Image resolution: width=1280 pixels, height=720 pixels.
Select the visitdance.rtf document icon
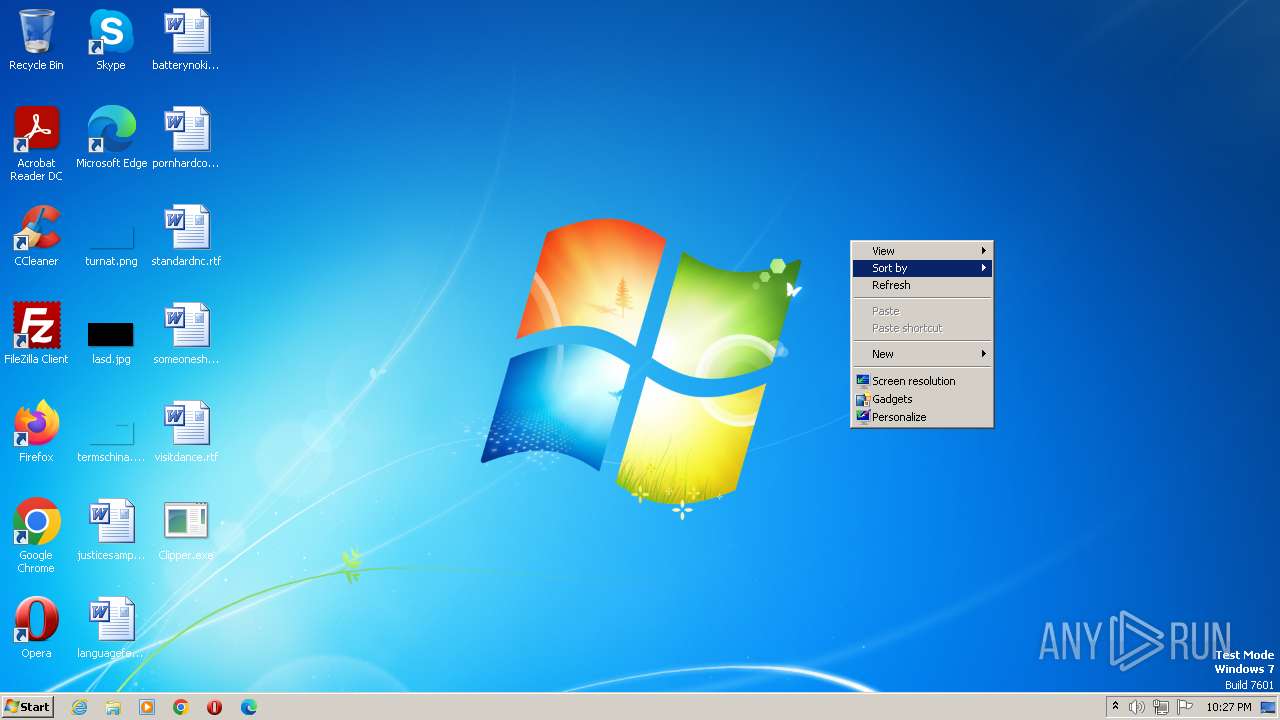186,432
